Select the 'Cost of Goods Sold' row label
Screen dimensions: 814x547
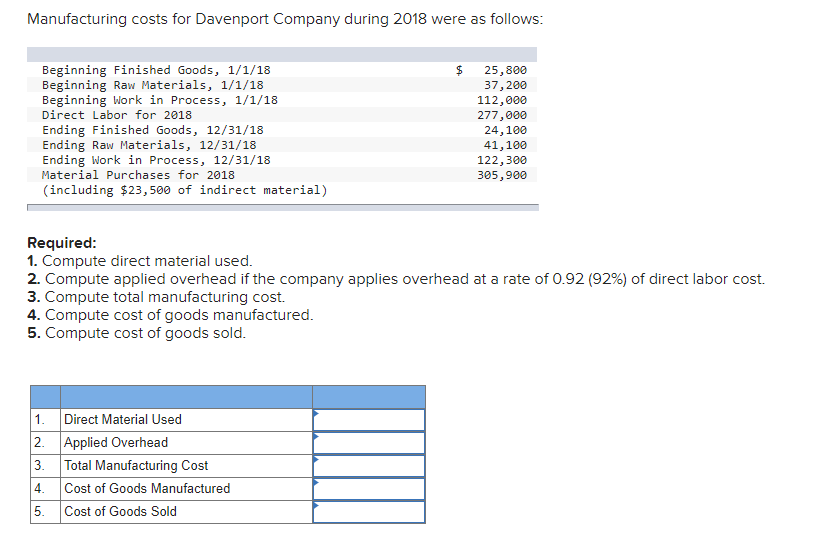tap(120, 511)
